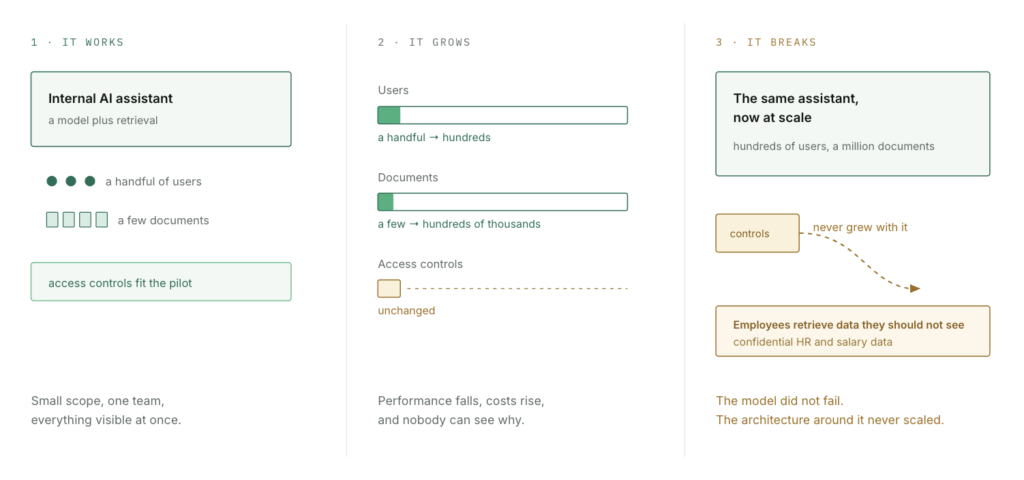This screenshot has height=480, width=1024.
Task: Click the small Access controls square
Action: pyautogui.click(x=389, y=289)
